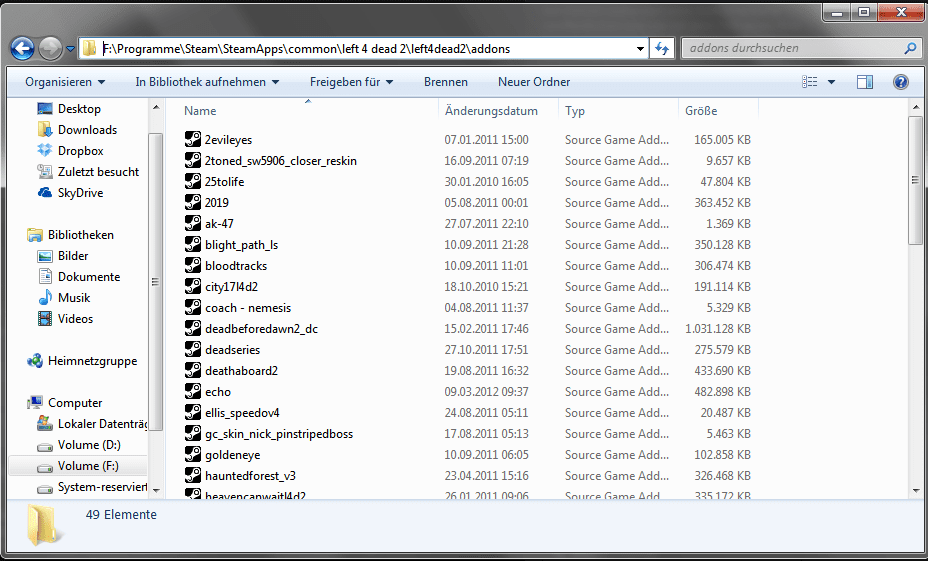928x561 pixels.
Task: Click the Forward navigation arrow button
Action: [50, 49]
